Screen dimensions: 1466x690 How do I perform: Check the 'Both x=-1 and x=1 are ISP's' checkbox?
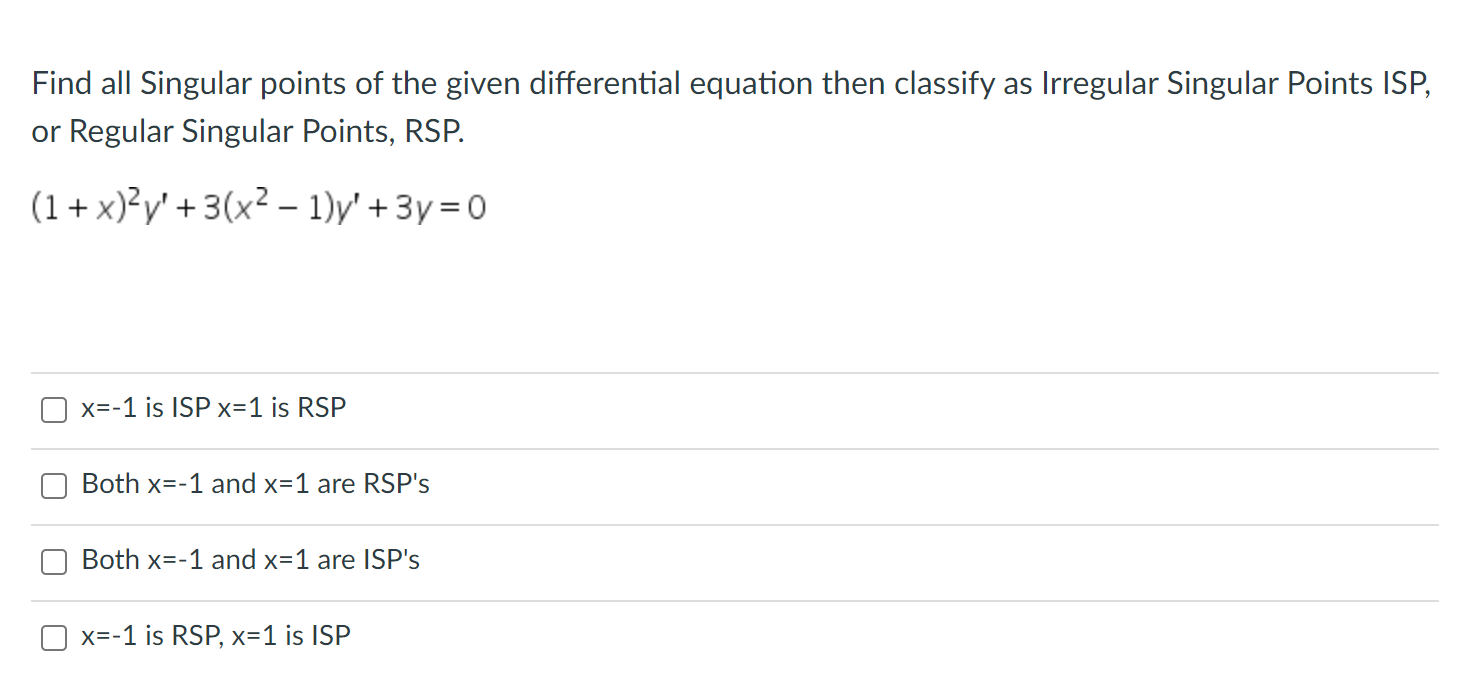[x=53, y=562]
